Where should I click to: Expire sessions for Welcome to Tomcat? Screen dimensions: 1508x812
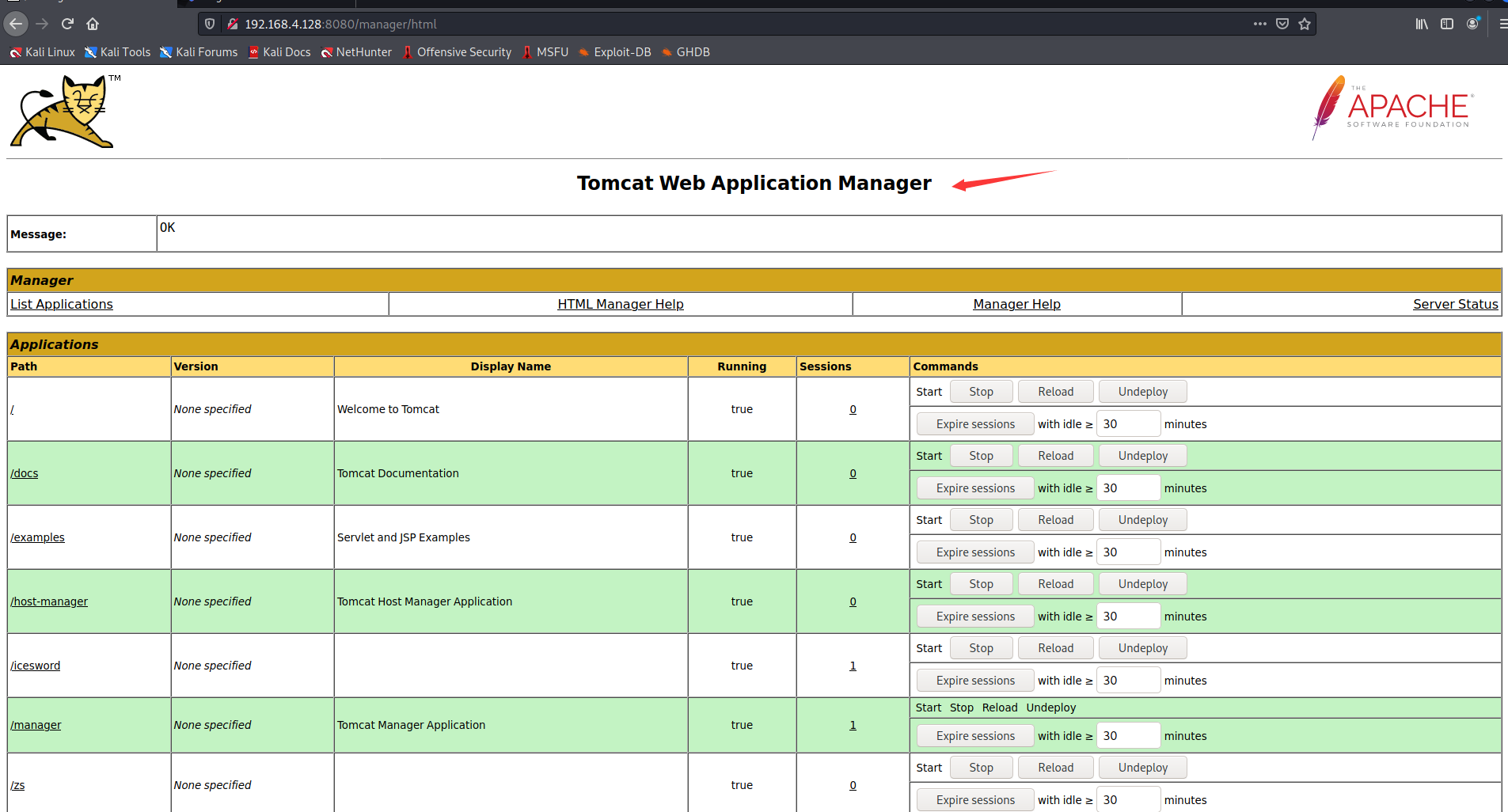(x=975, y=424)
